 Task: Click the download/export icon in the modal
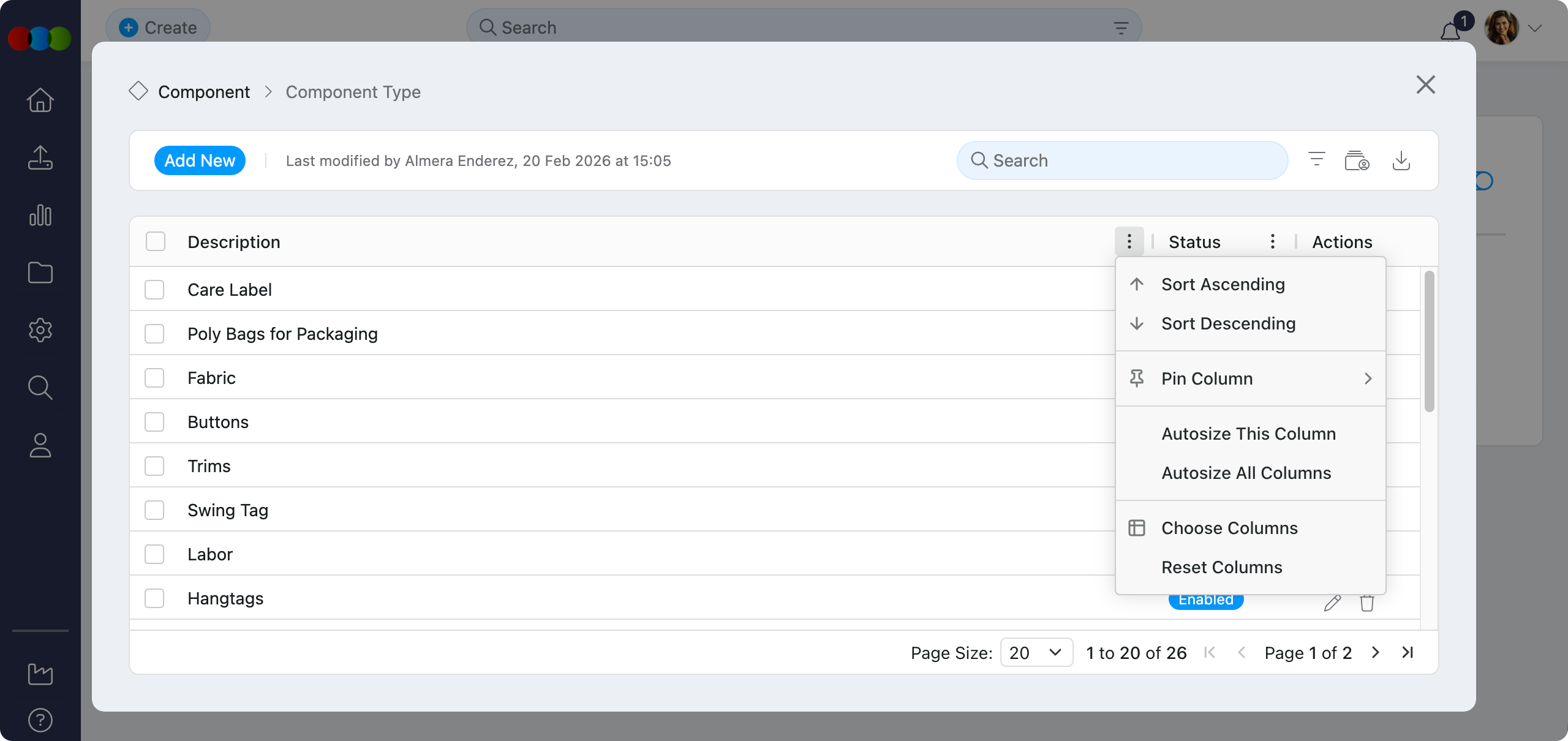click(x=1402, y=160)
